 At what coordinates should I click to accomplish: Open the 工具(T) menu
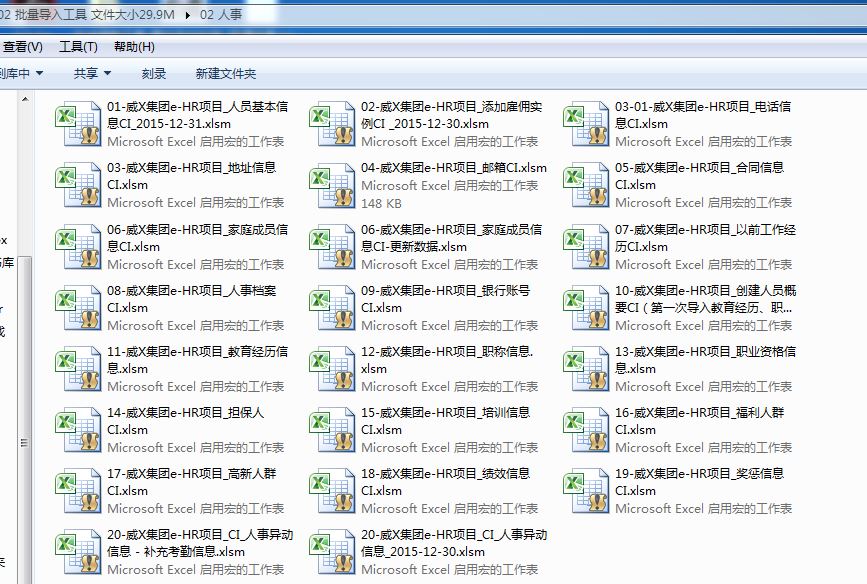coord(79,47)
